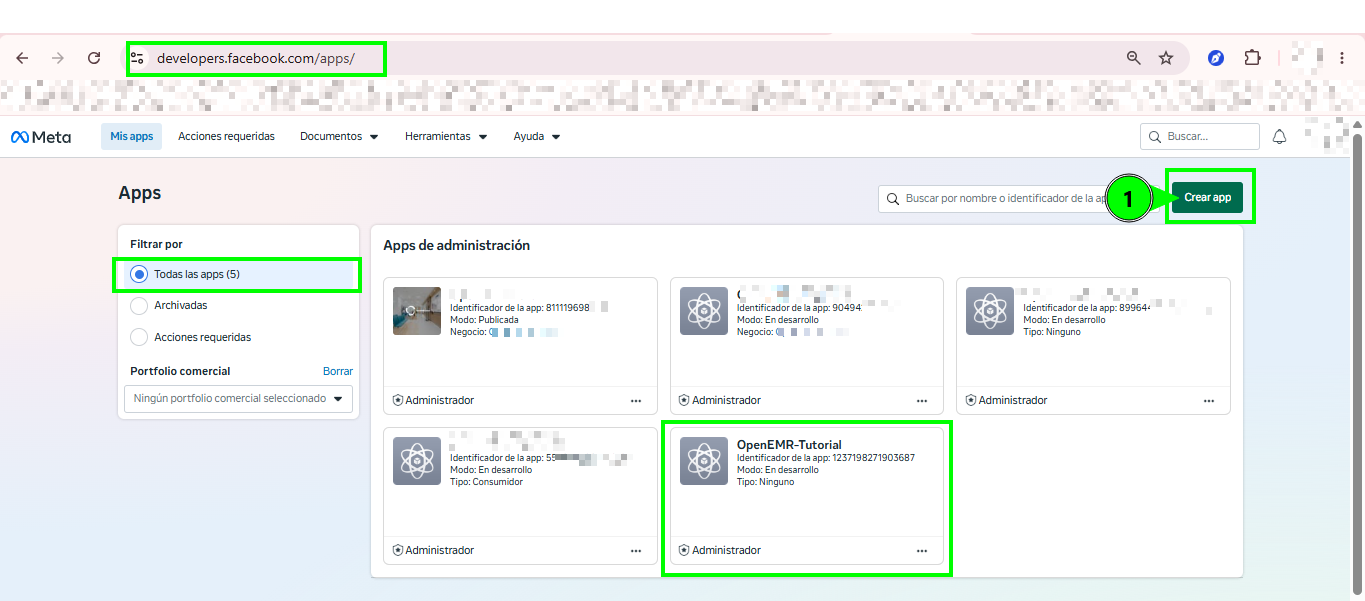1365x601 pixels.
Task: Click Administrador label in published app card
Action: [x=440, y=401]
